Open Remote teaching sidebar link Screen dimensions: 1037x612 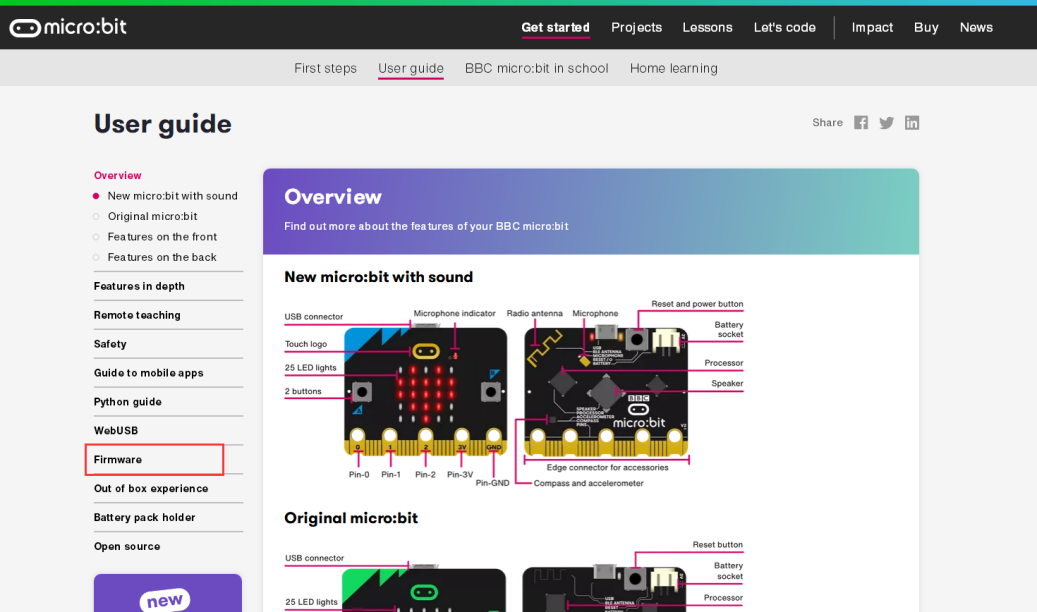coord(137,316)
